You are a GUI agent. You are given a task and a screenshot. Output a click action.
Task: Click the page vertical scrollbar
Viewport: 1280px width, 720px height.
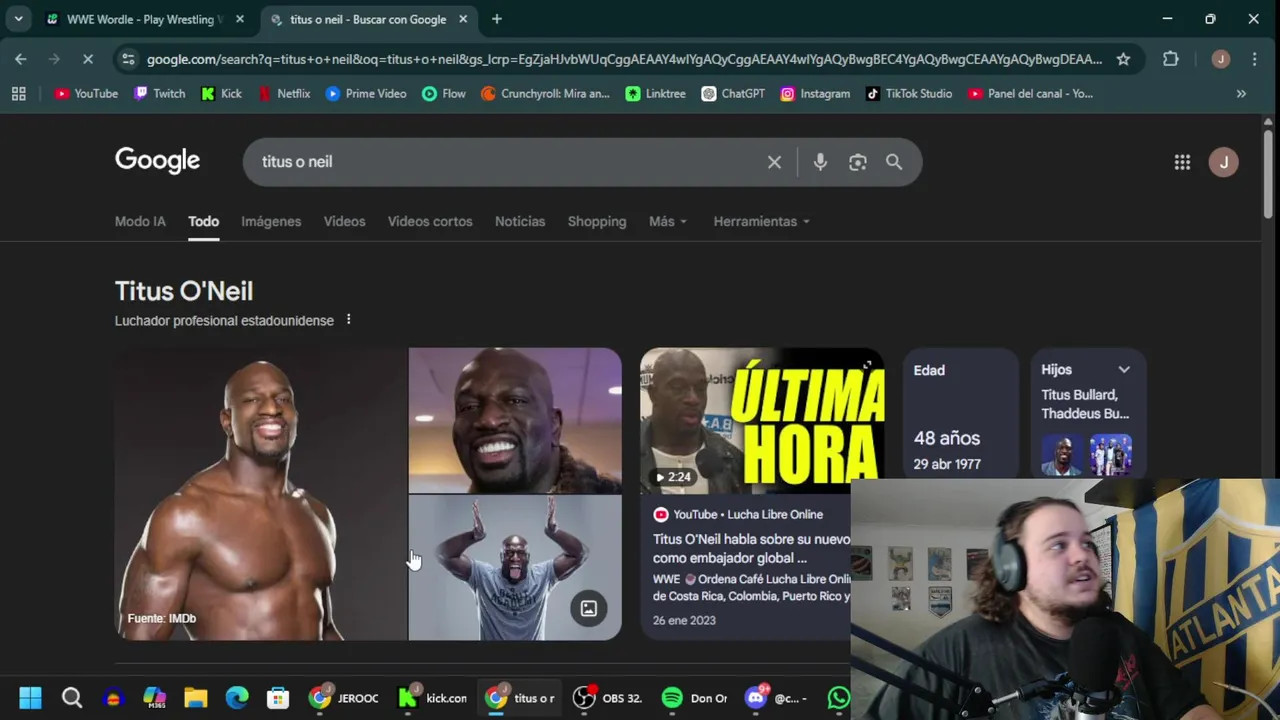1268,175
